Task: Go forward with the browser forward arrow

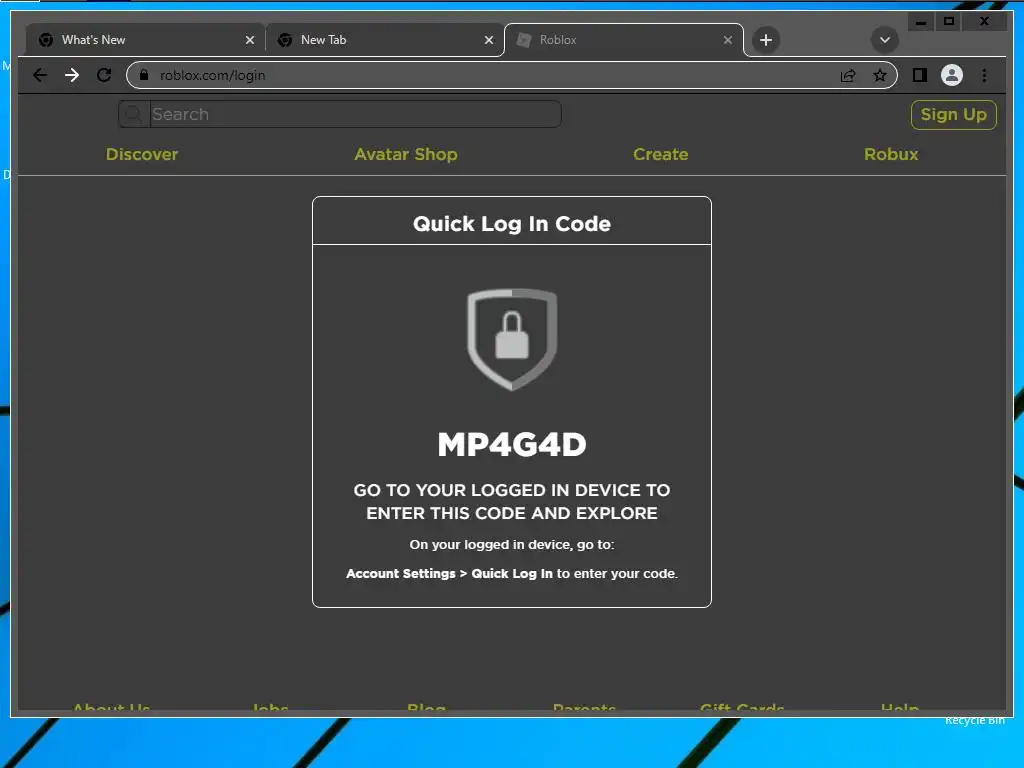Action: tap(72, 75)
